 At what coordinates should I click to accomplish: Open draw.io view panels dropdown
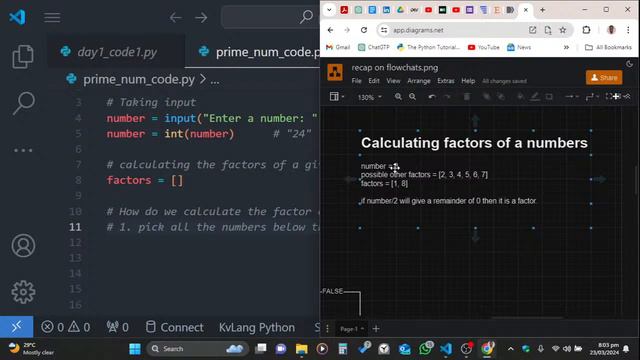[336, 97]
